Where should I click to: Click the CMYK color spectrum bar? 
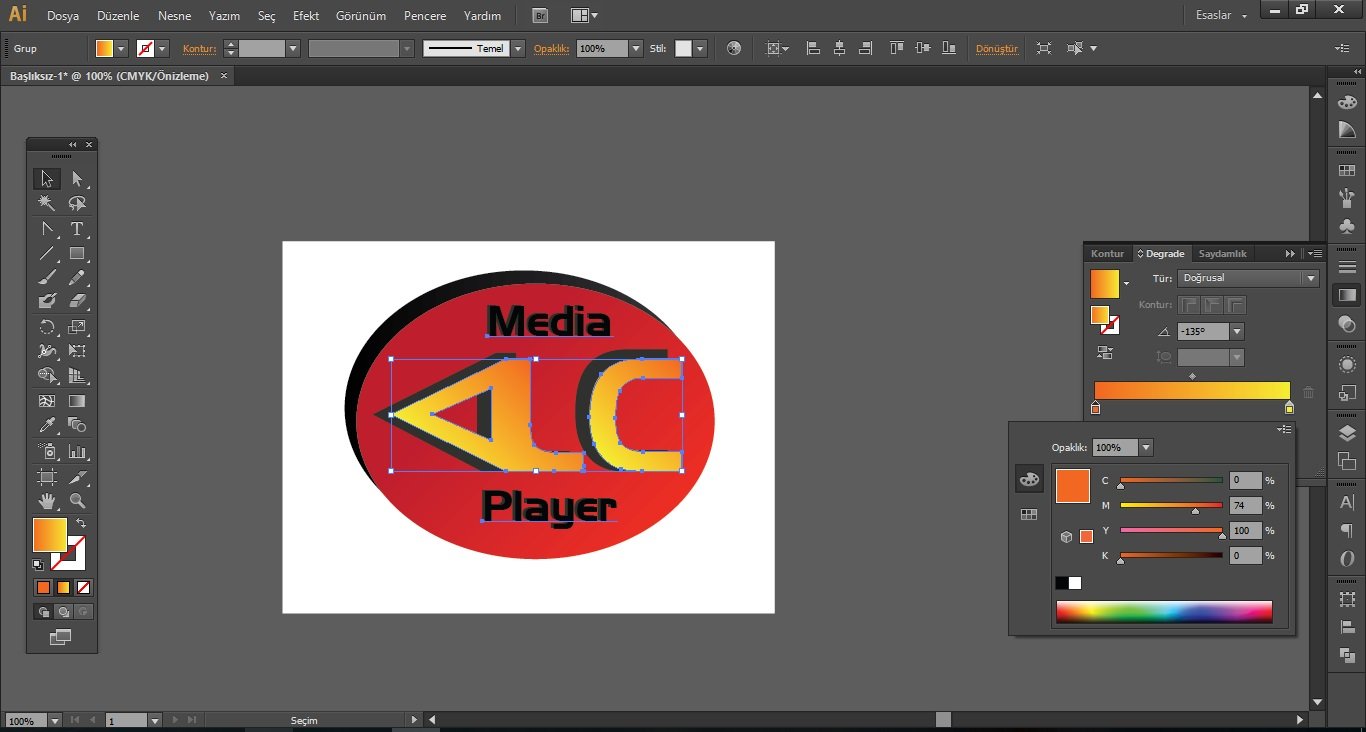coord(1164,612)
